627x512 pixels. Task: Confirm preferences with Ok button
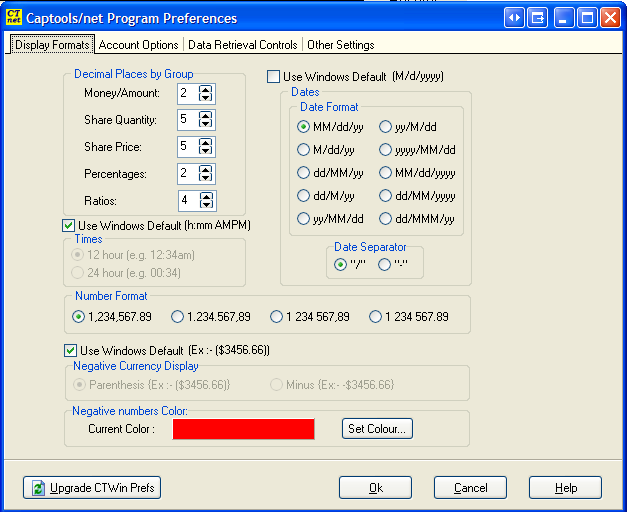(x=375, y=488)
